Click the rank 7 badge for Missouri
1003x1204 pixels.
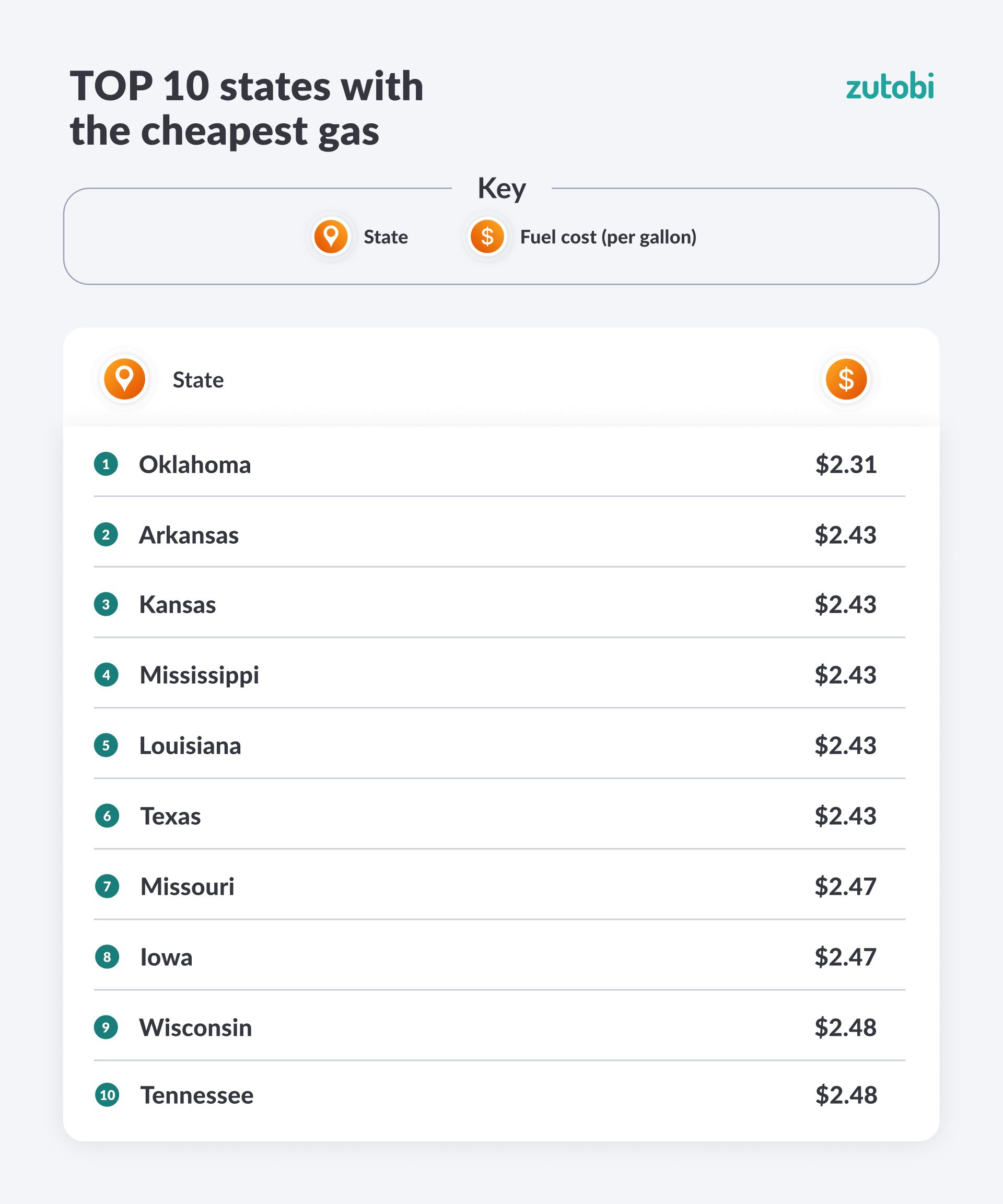(107, 886)
